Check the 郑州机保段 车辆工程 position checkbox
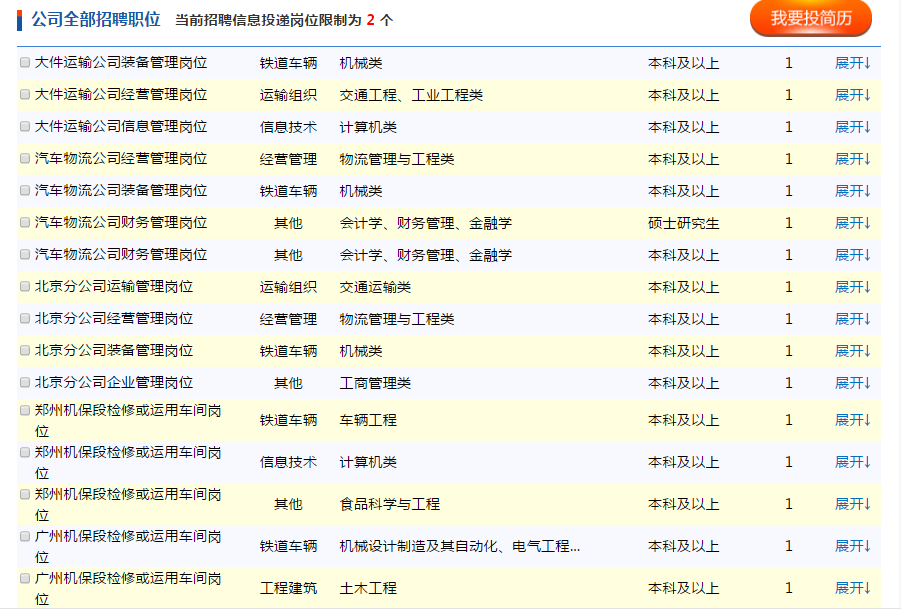The height and width of the screenshot is (610, 901). click(x=25, y=411)
